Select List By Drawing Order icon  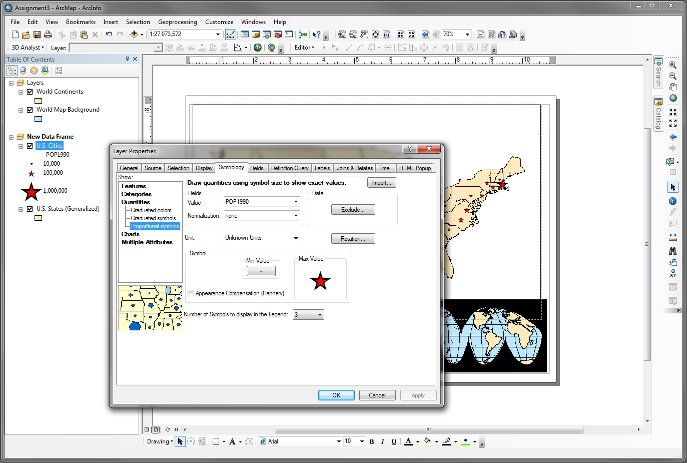[12, 71]
